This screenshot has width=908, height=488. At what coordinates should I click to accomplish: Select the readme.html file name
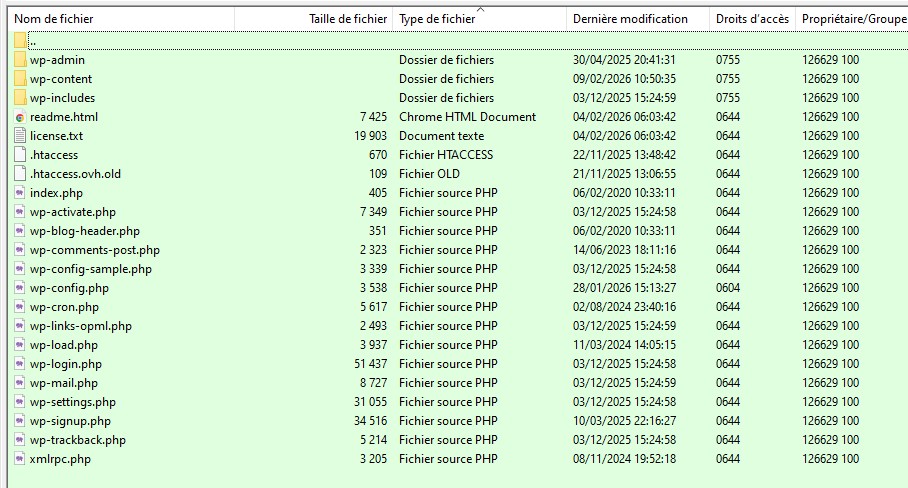64,117
